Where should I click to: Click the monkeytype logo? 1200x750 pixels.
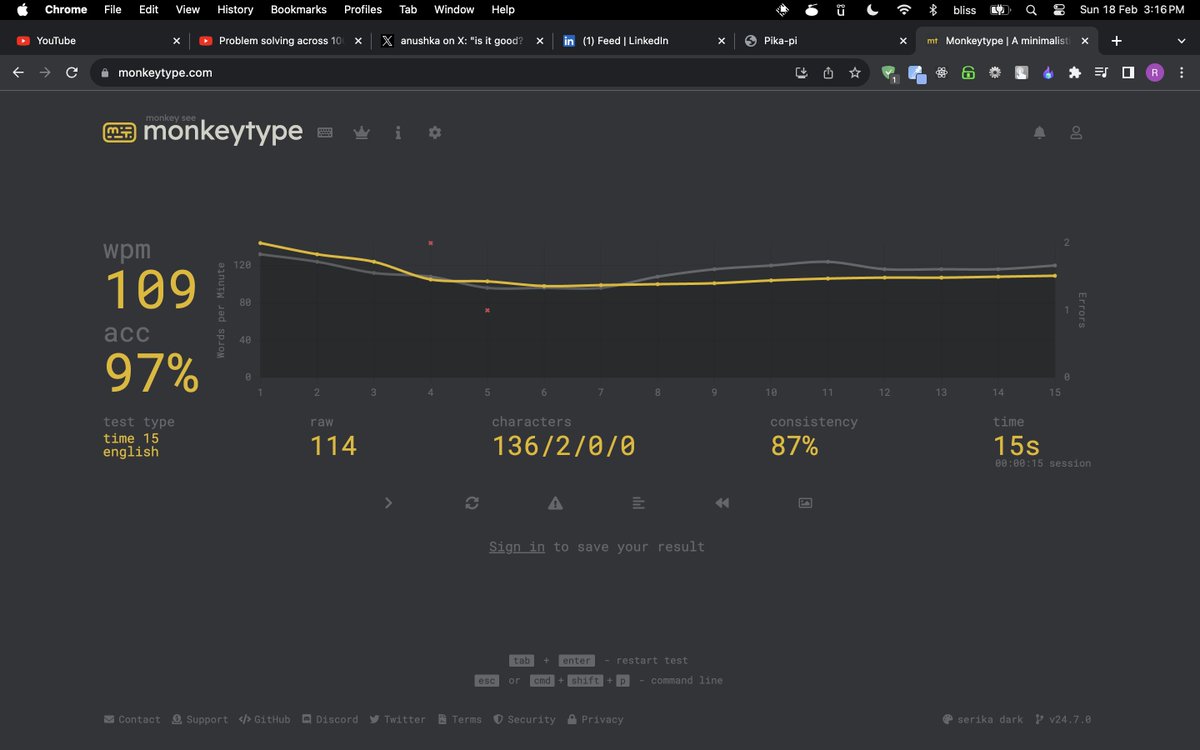[203, 131]
